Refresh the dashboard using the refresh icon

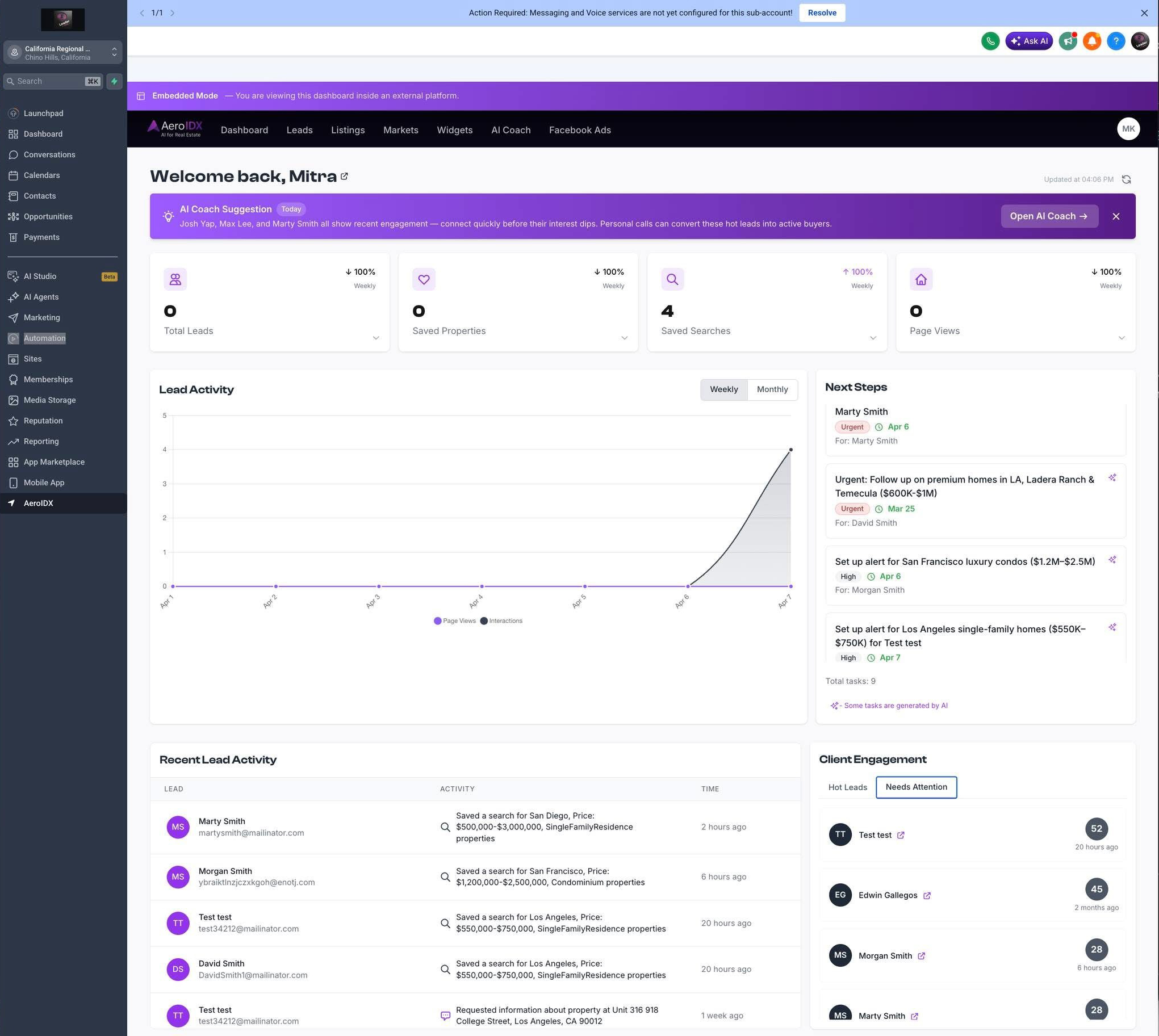pos(1127,179)
